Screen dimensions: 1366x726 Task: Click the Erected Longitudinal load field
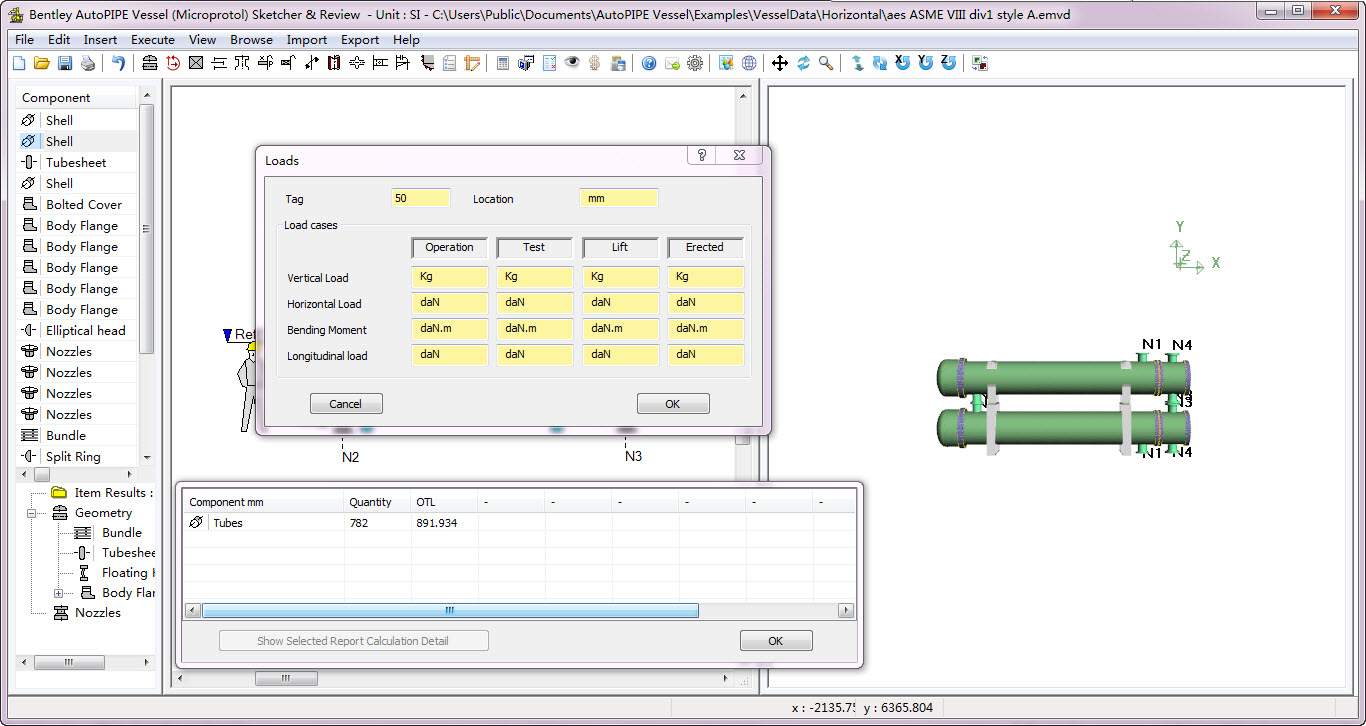click(705, 355)
